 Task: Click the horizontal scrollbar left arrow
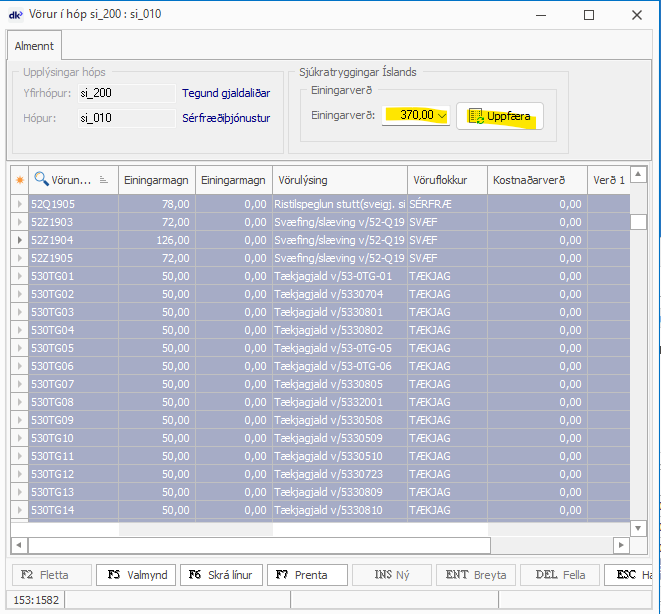(18, 545)
